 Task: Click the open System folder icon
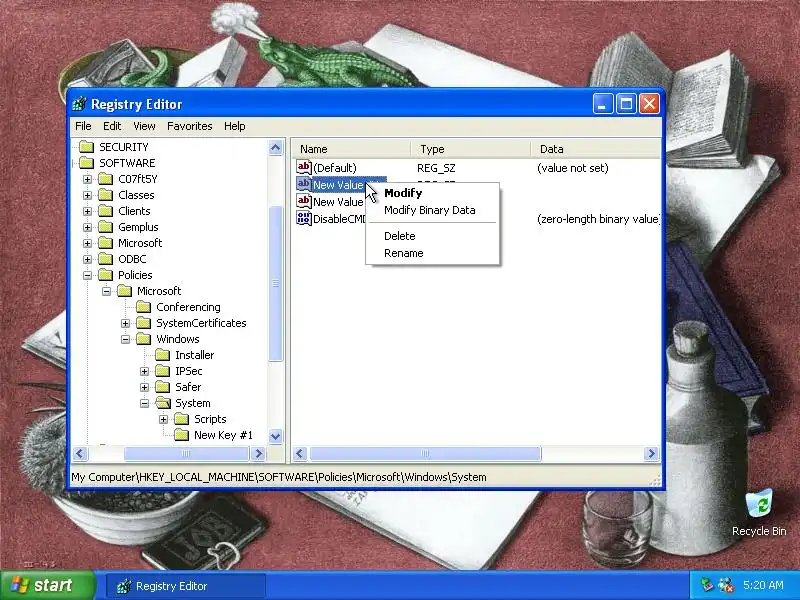tap(163, 403)
